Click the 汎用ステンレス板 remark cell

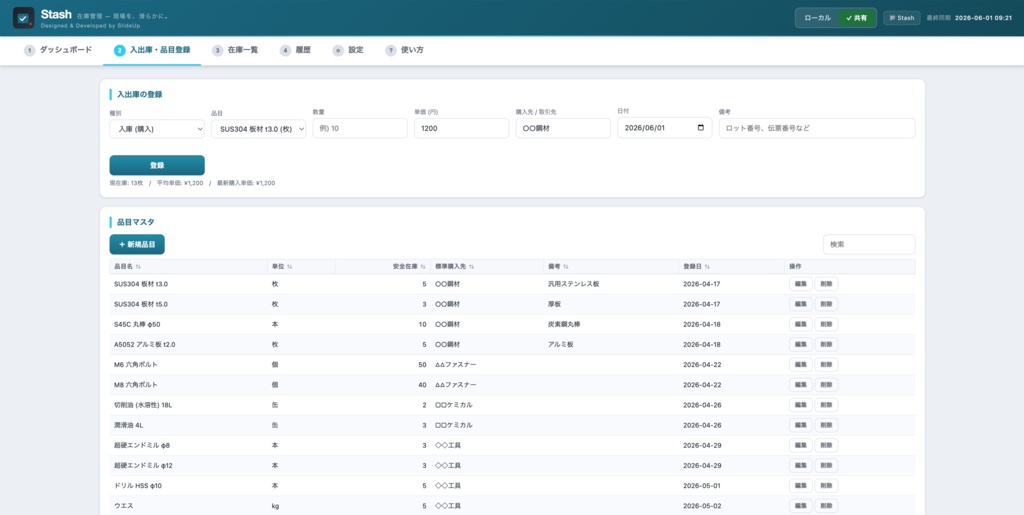tap(574, 285)
